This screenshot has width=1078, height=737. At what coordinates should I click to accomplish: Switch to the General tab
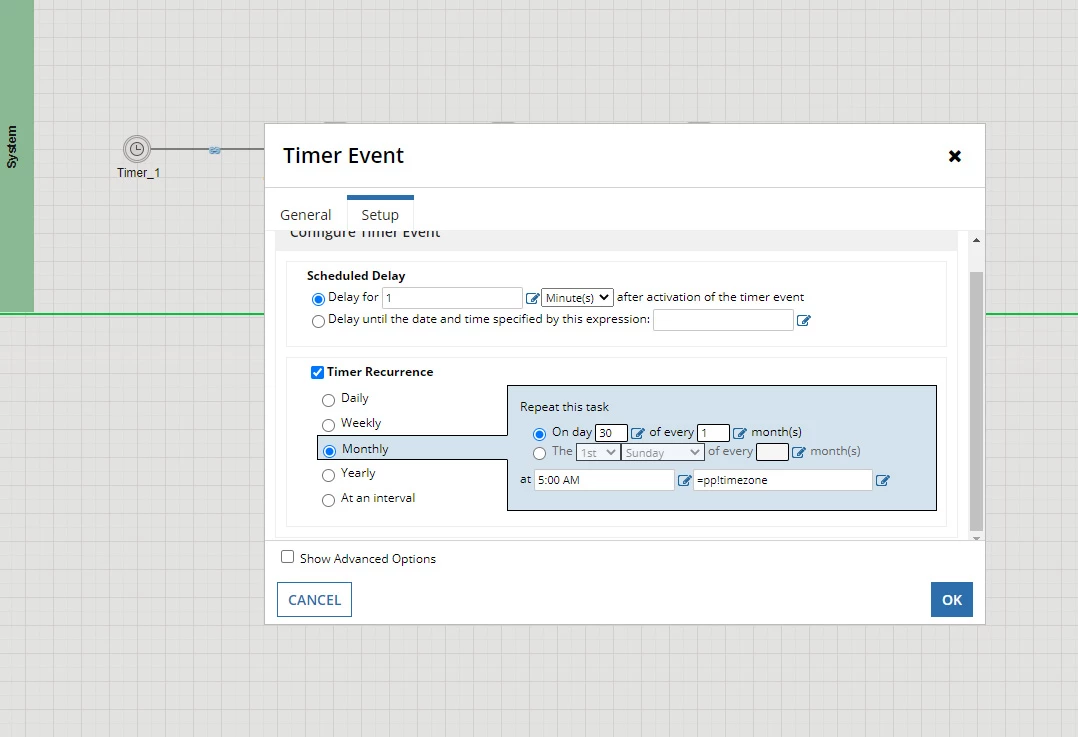click(x=305, y=215)
